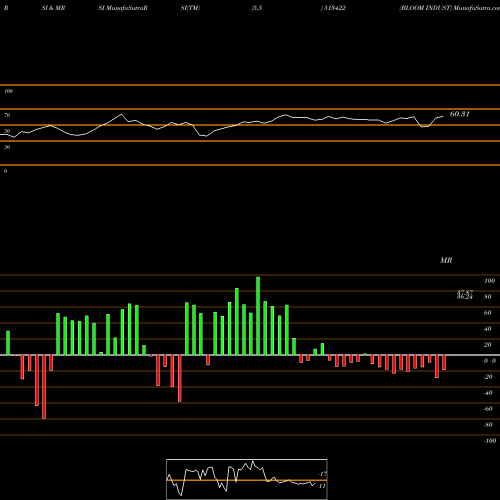Click the MR panel label

[x=446, y=260]
